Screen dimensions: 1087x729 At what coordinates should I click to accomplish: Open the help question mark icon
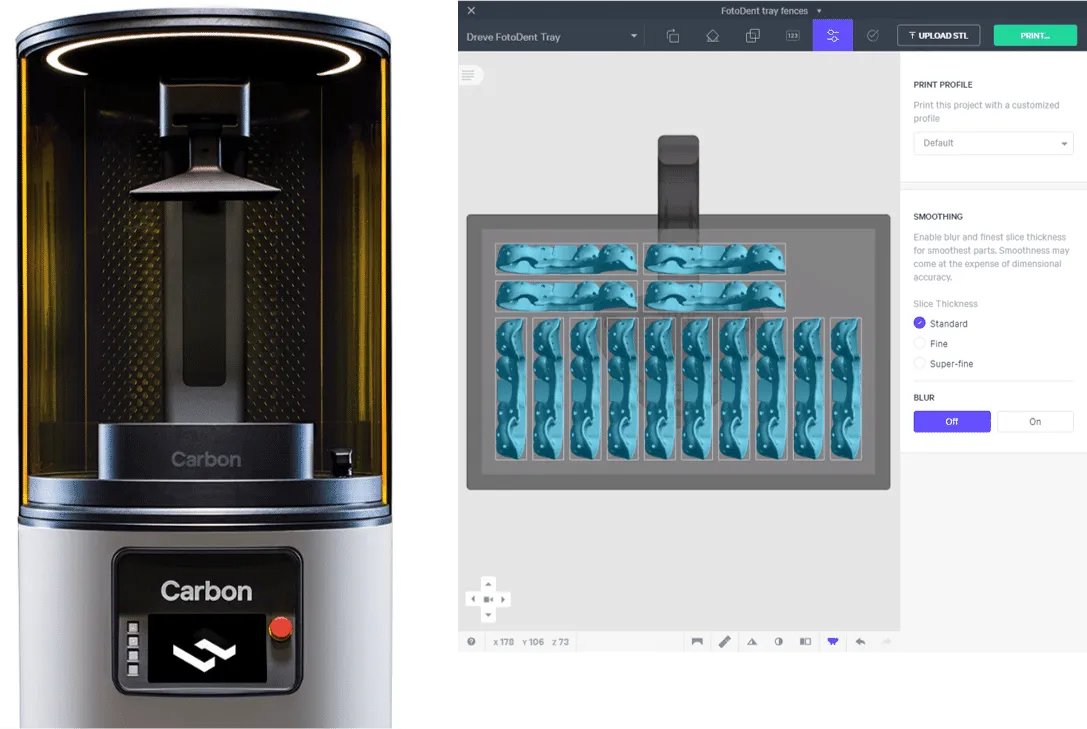471,642
